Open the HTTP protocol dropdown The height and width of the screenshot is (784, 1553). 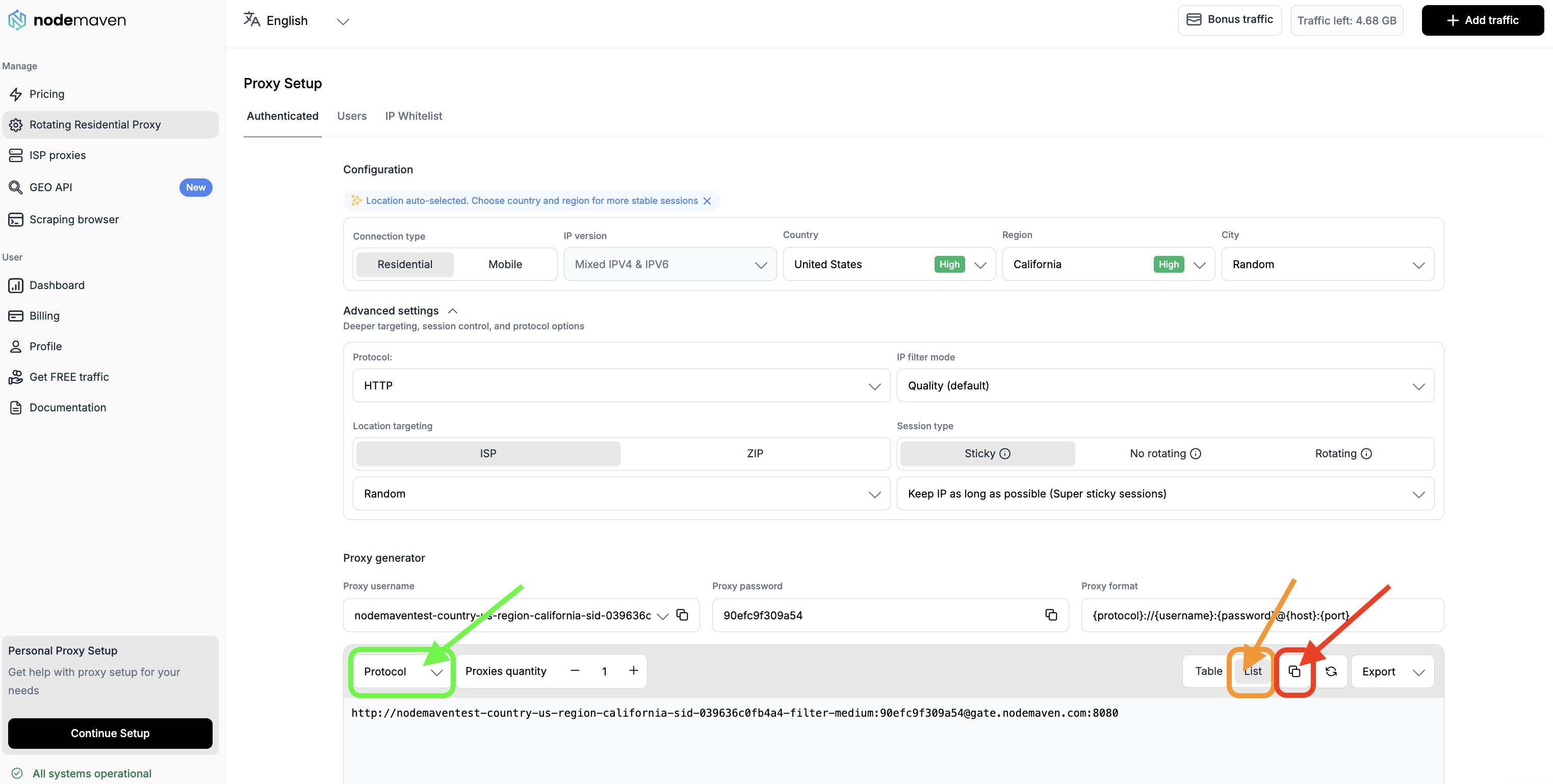pos(621,386)
